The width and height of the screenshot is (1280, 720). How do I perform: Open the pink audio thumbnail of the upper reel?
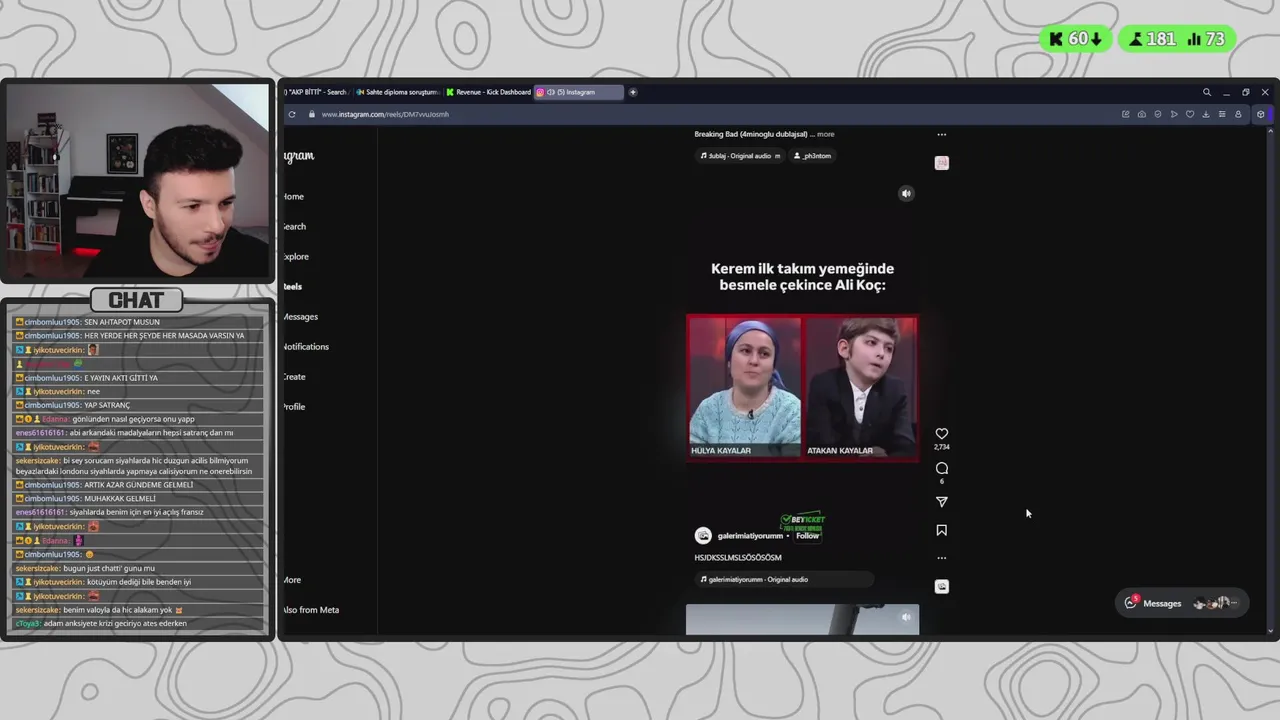coord(941,163)
